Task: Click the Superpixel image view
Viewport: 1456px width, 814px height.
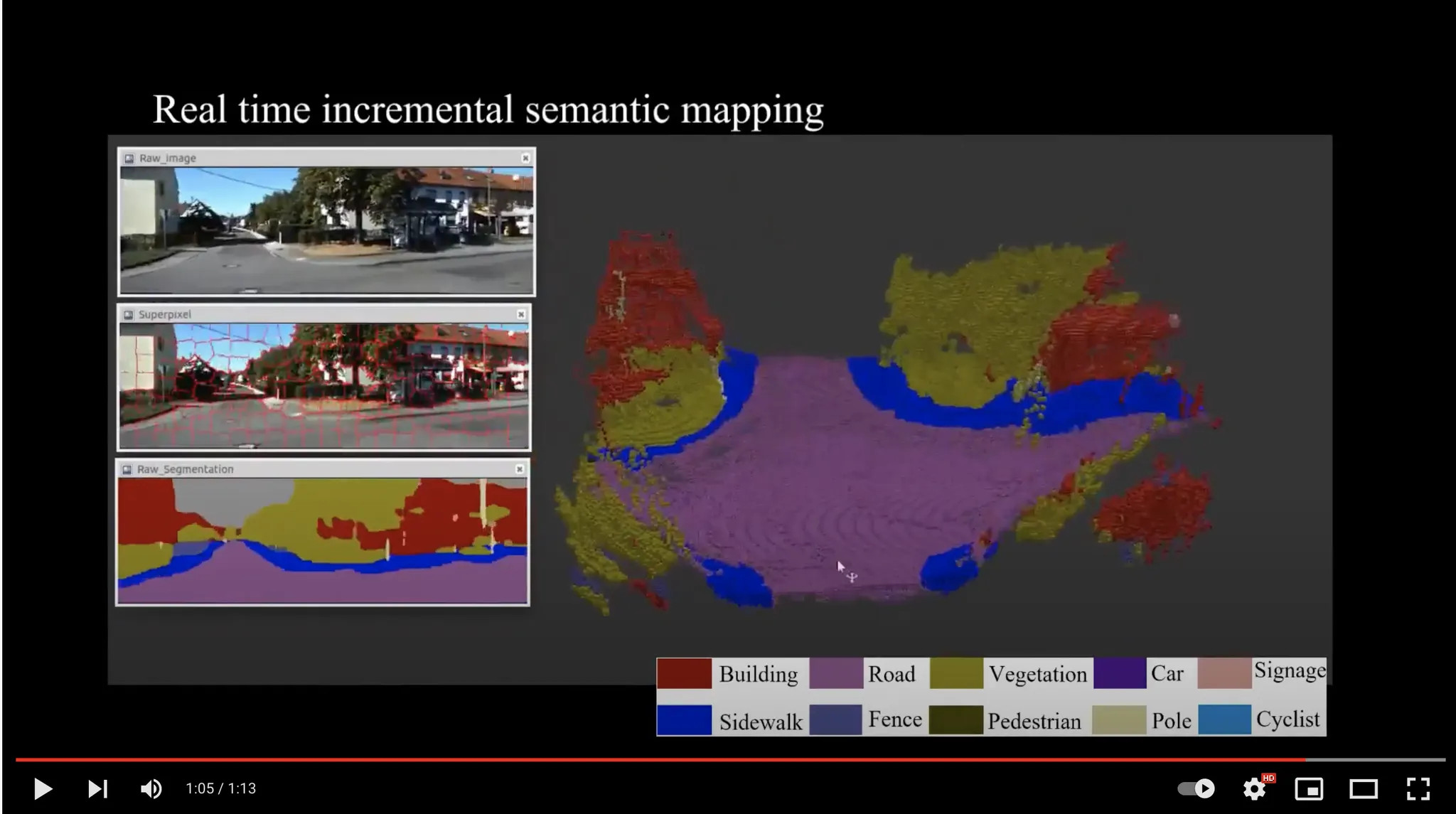Action: tap(324, 385)
